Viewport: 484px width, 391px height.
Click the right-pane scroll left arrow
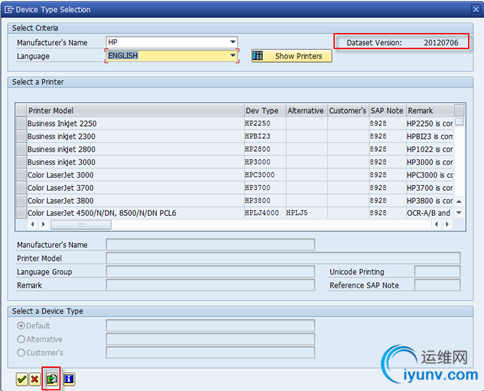[x=436, y=224]
